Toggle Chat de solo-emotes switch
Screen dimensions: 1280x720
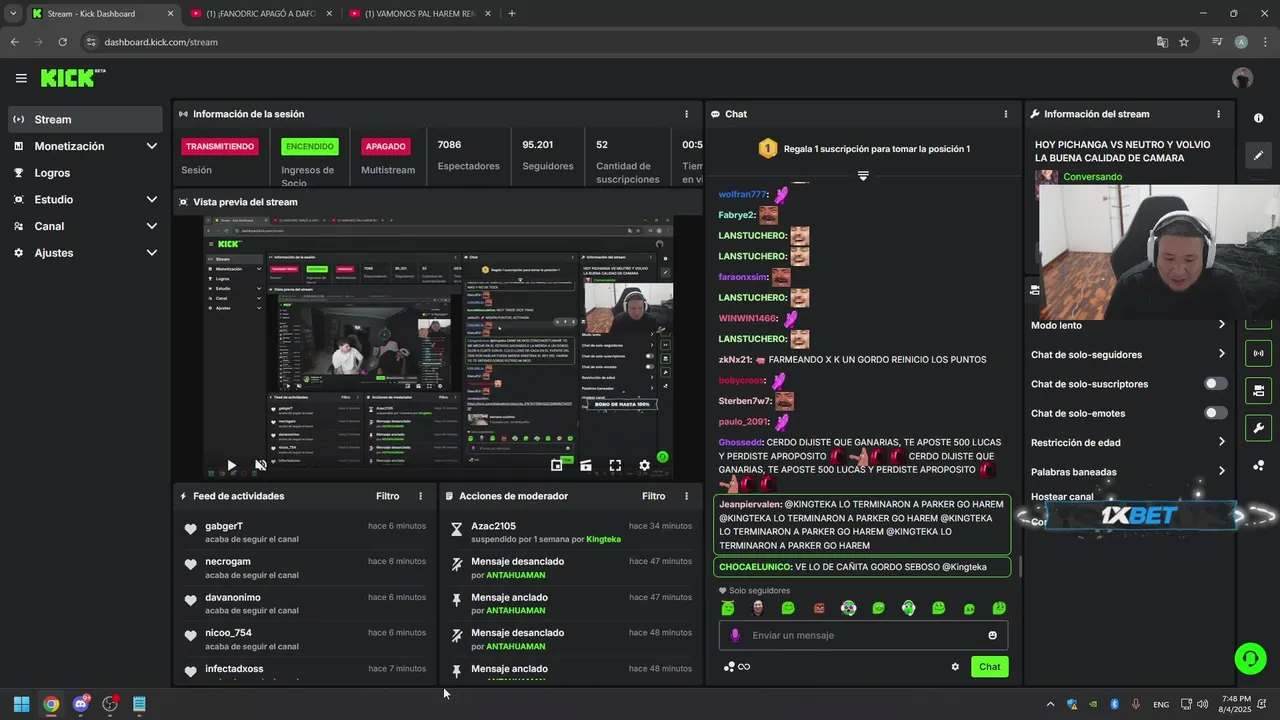(x=1215, y=413)
